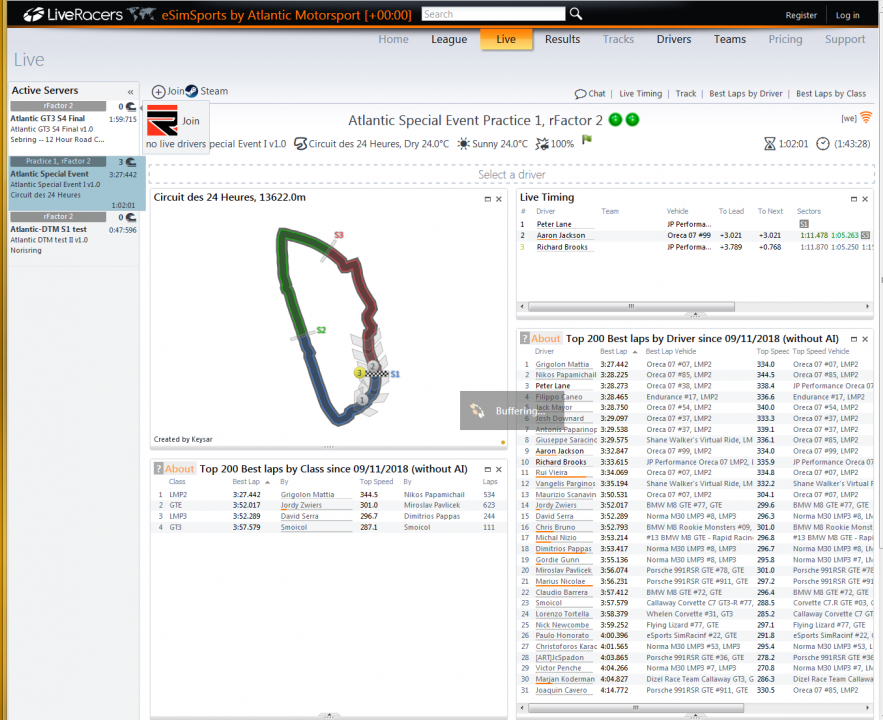Open the Results tab
Viewport: 883px width, 720px height.
[x=562, y=39]
